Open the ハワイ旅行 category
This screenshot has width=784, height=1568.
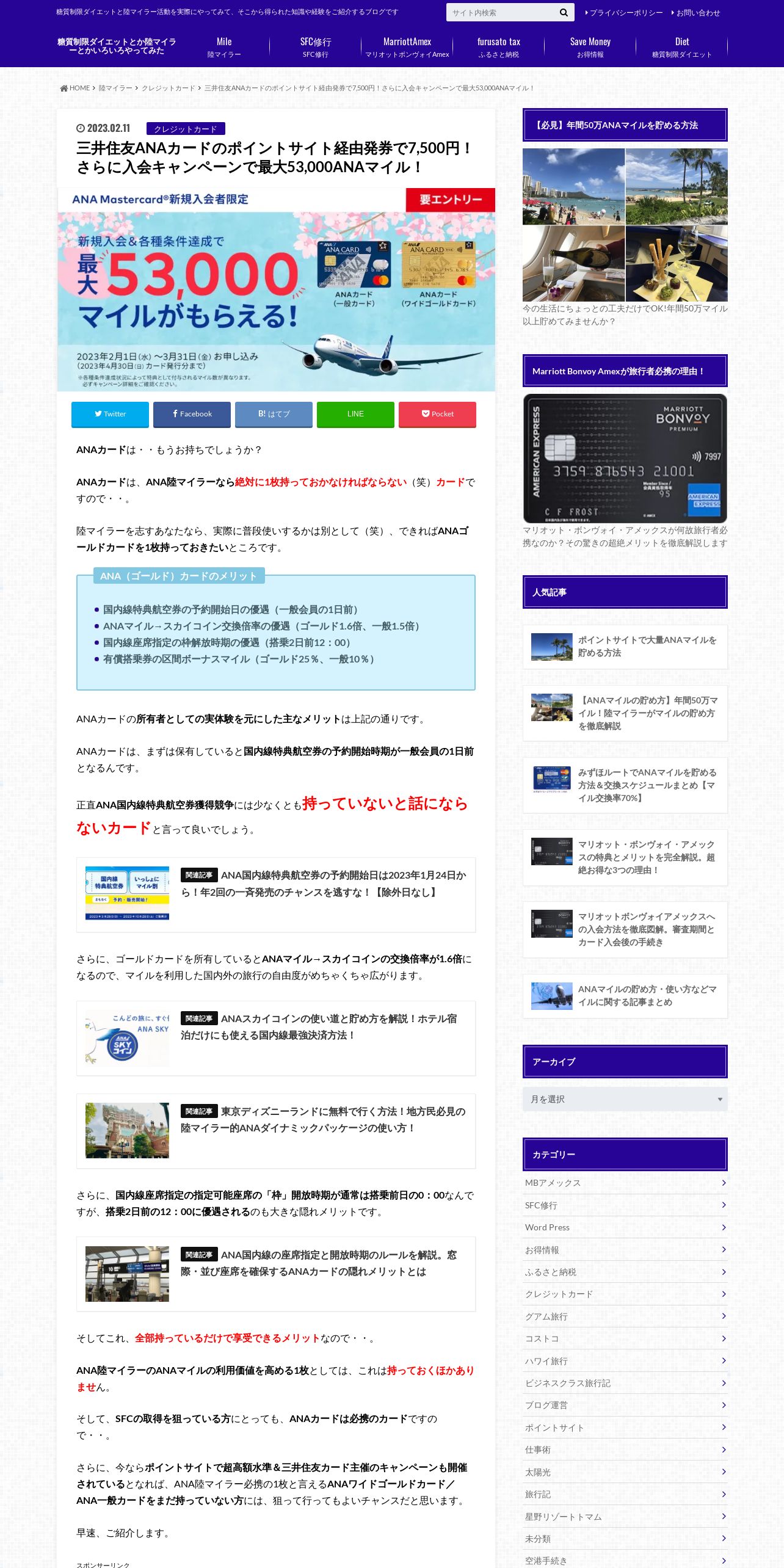tap(625, 1361)
